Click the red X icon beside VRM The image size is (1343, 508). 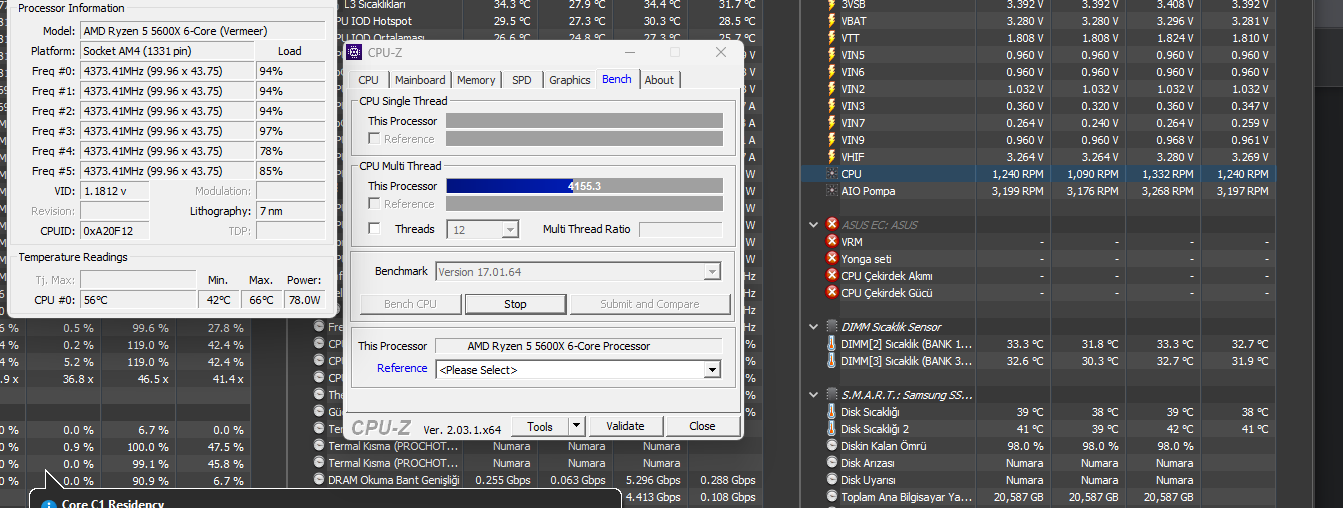831,242
